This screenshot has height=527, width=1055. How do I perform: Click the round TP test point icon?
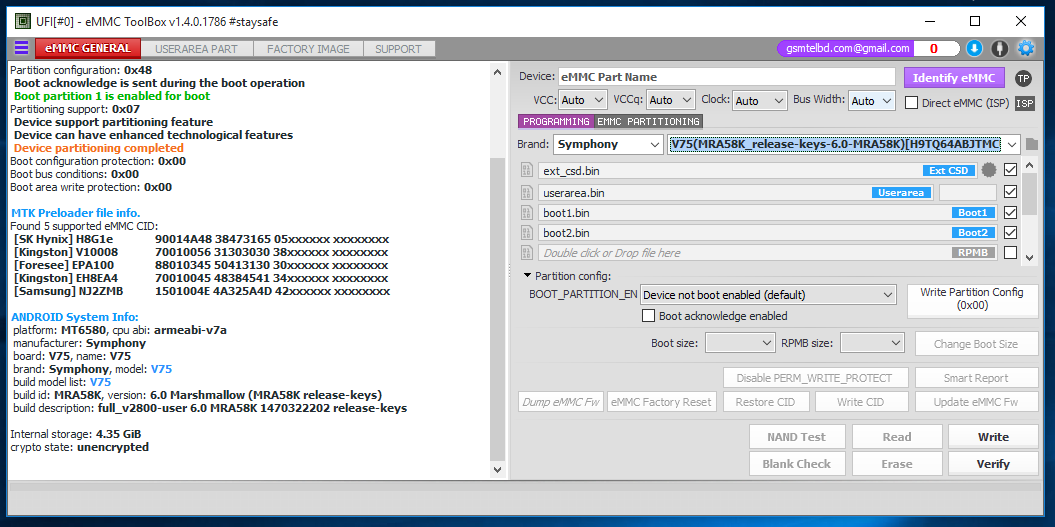coord(1023,78)
